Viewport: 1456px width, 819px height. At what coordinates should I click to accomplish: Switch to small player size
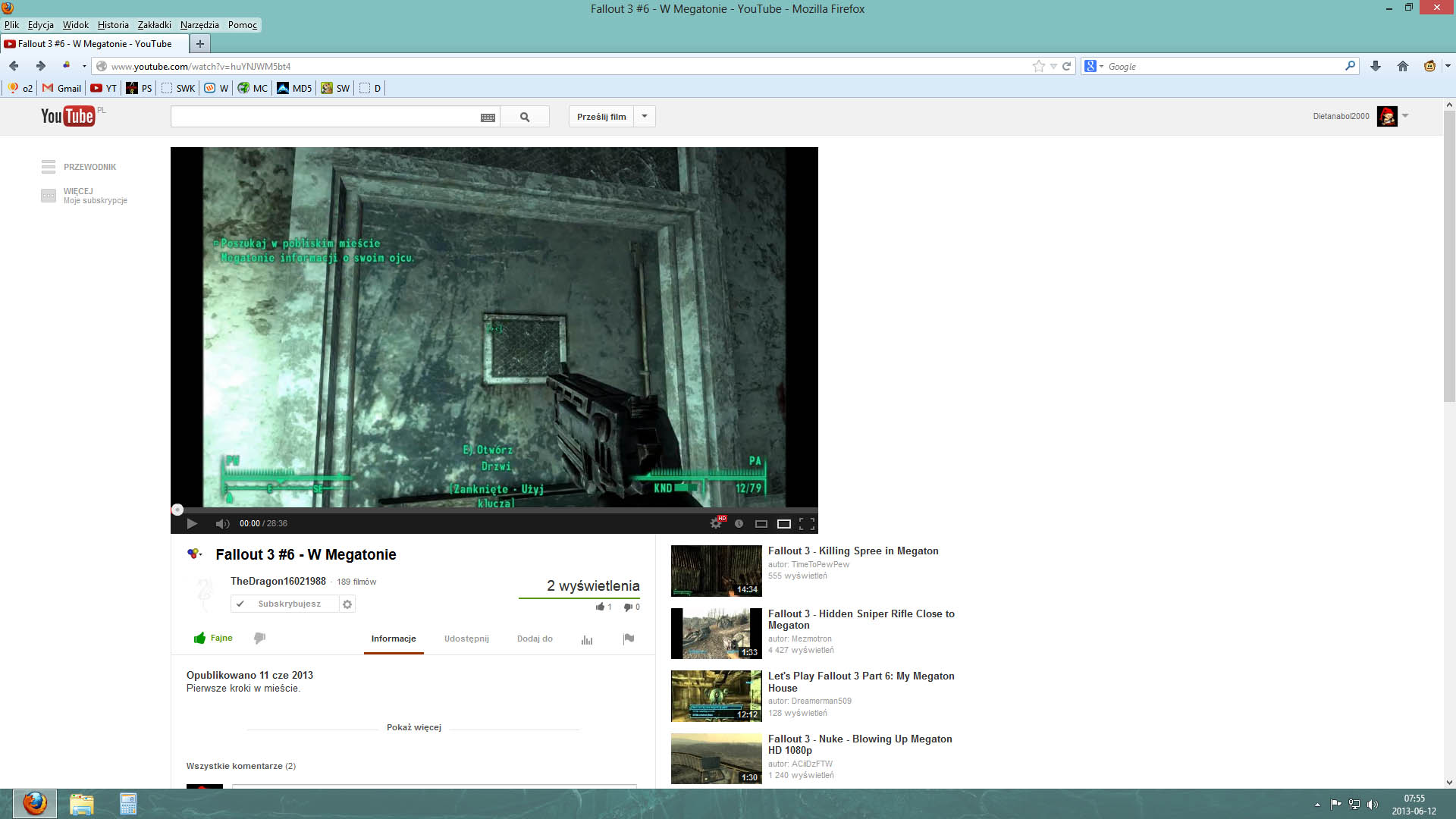(761, 524)
